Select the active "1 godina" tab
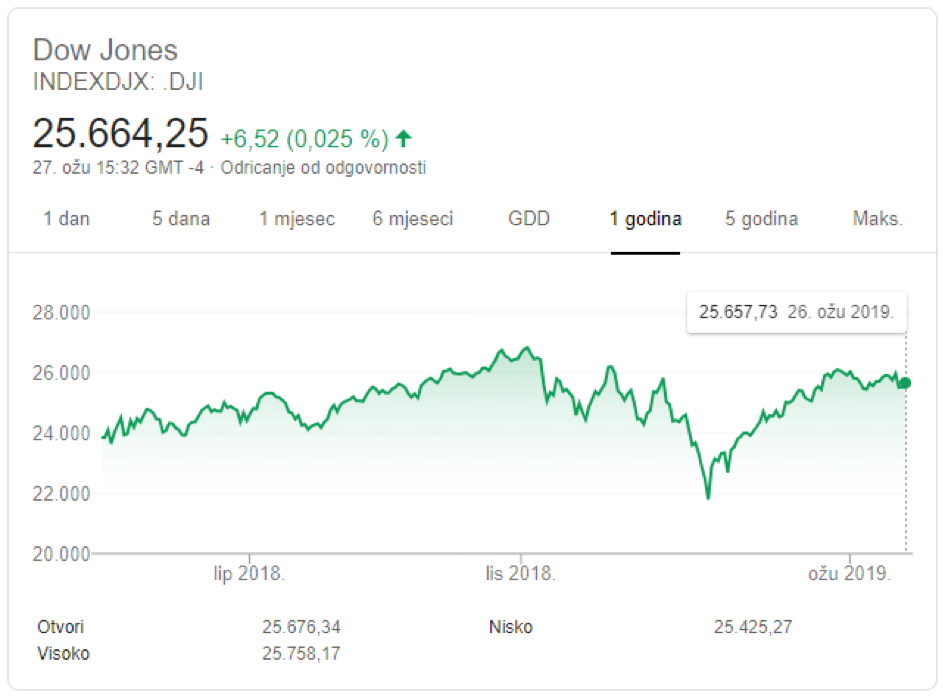 click(x=646, y=219)
